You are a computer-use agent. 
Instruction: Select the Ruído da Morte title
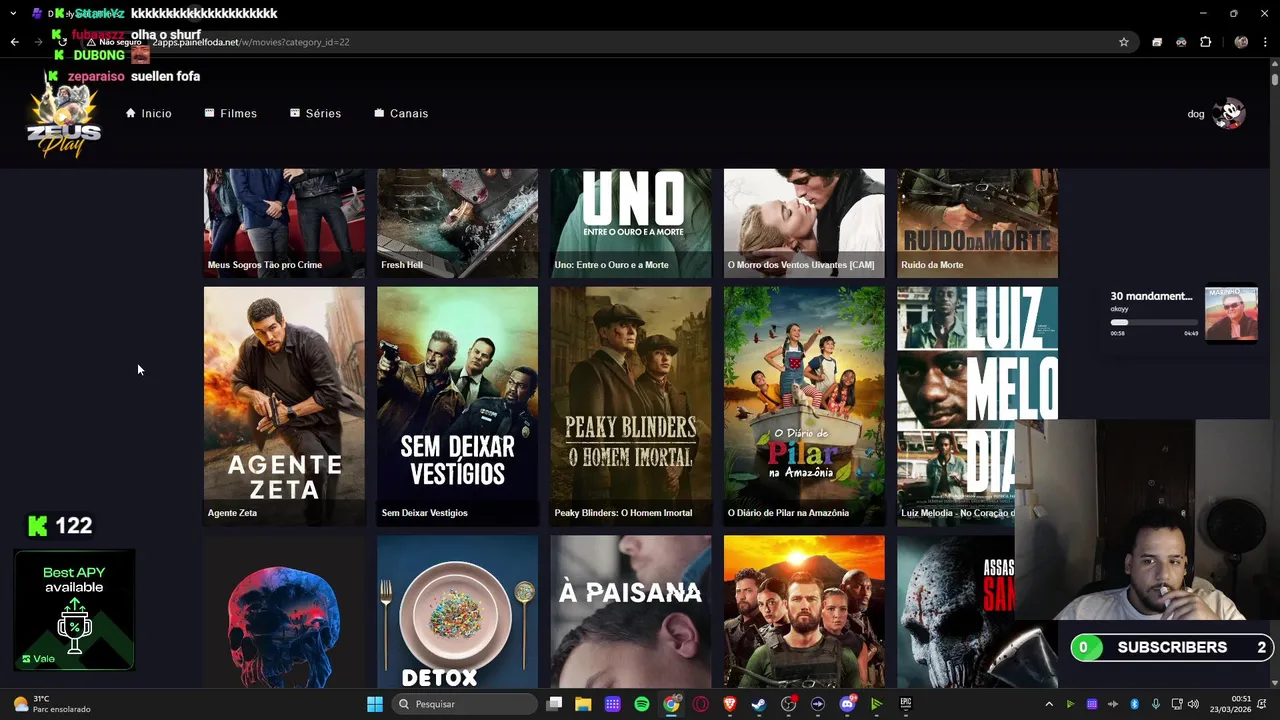[932, 265]
